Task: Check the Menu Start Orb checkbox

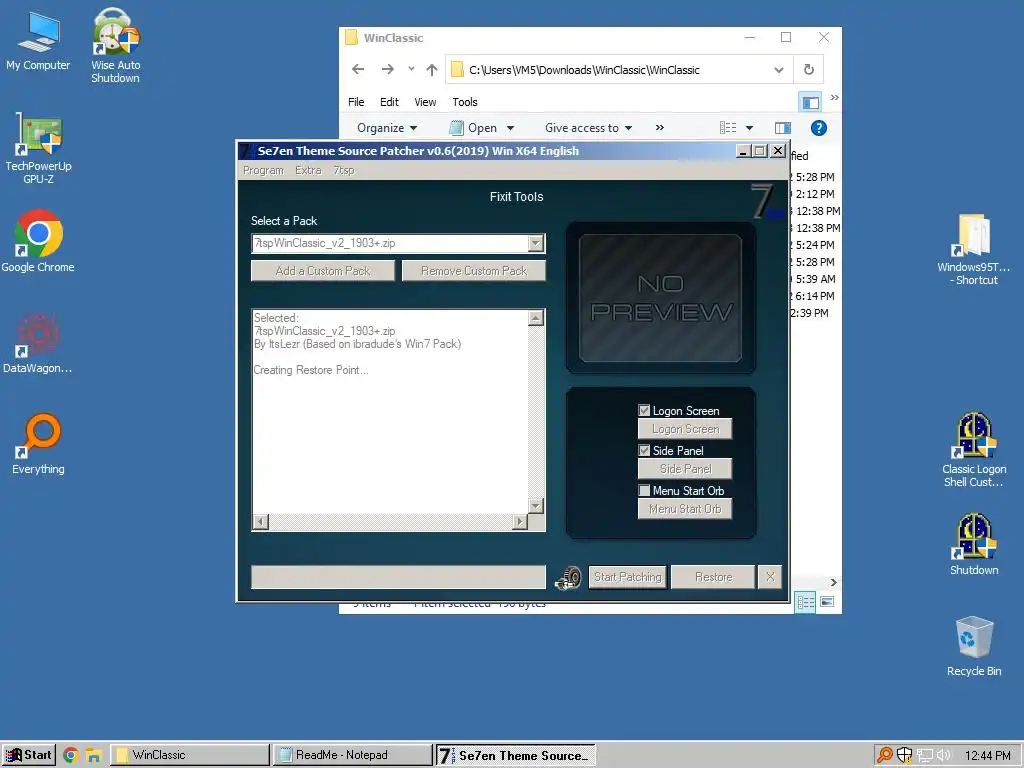Action: 644,490
